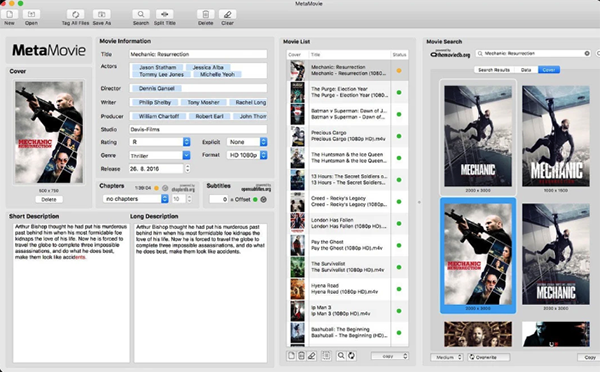Select Hyena Road movie row

pos(347,289)
